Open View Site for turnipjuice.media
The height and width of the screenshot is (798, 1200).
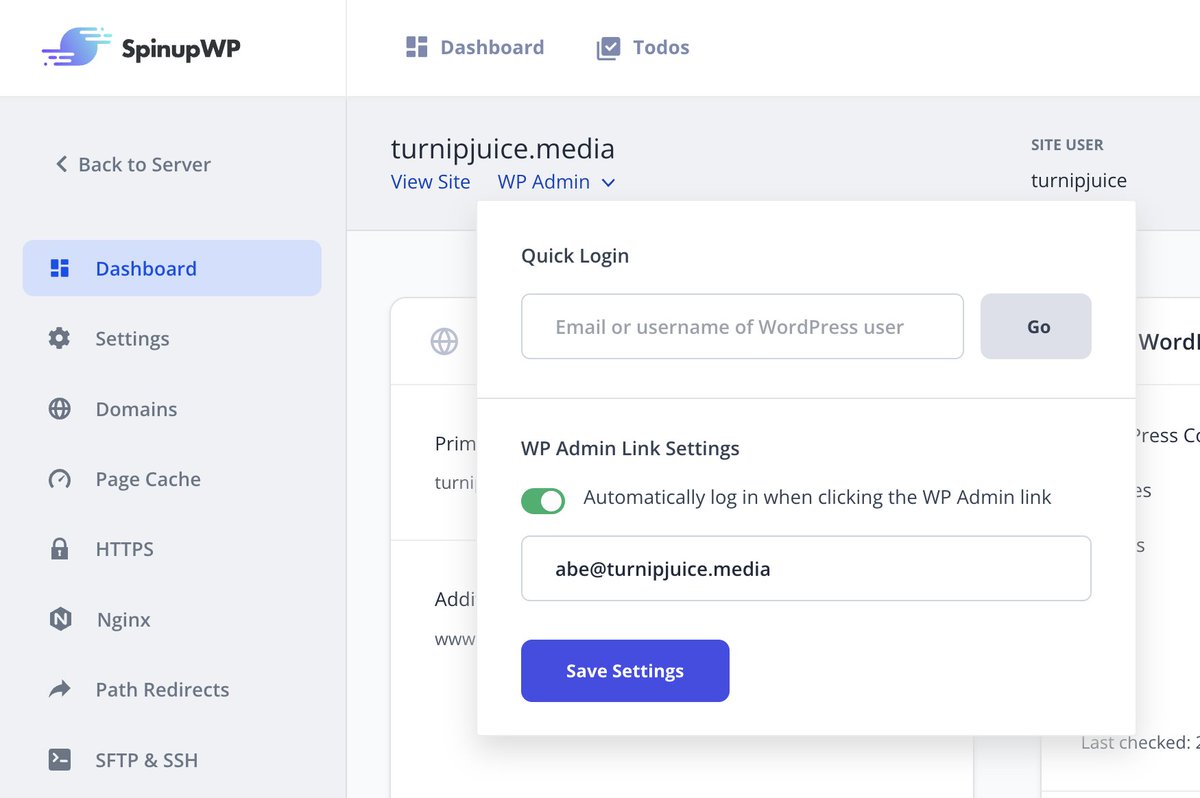coord(430,181)
